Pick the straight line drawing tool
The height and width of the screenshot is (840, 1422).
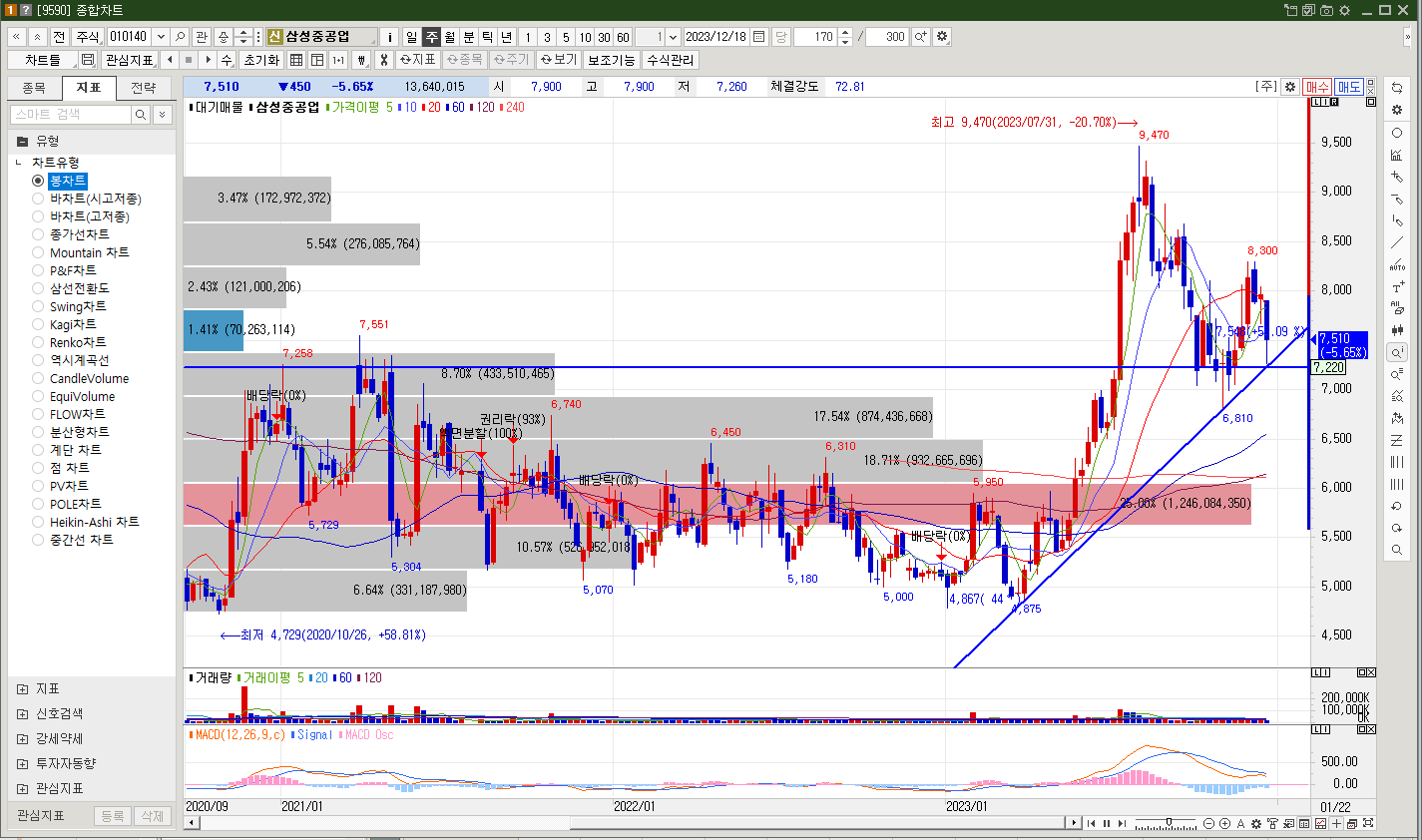[1397, 242]
